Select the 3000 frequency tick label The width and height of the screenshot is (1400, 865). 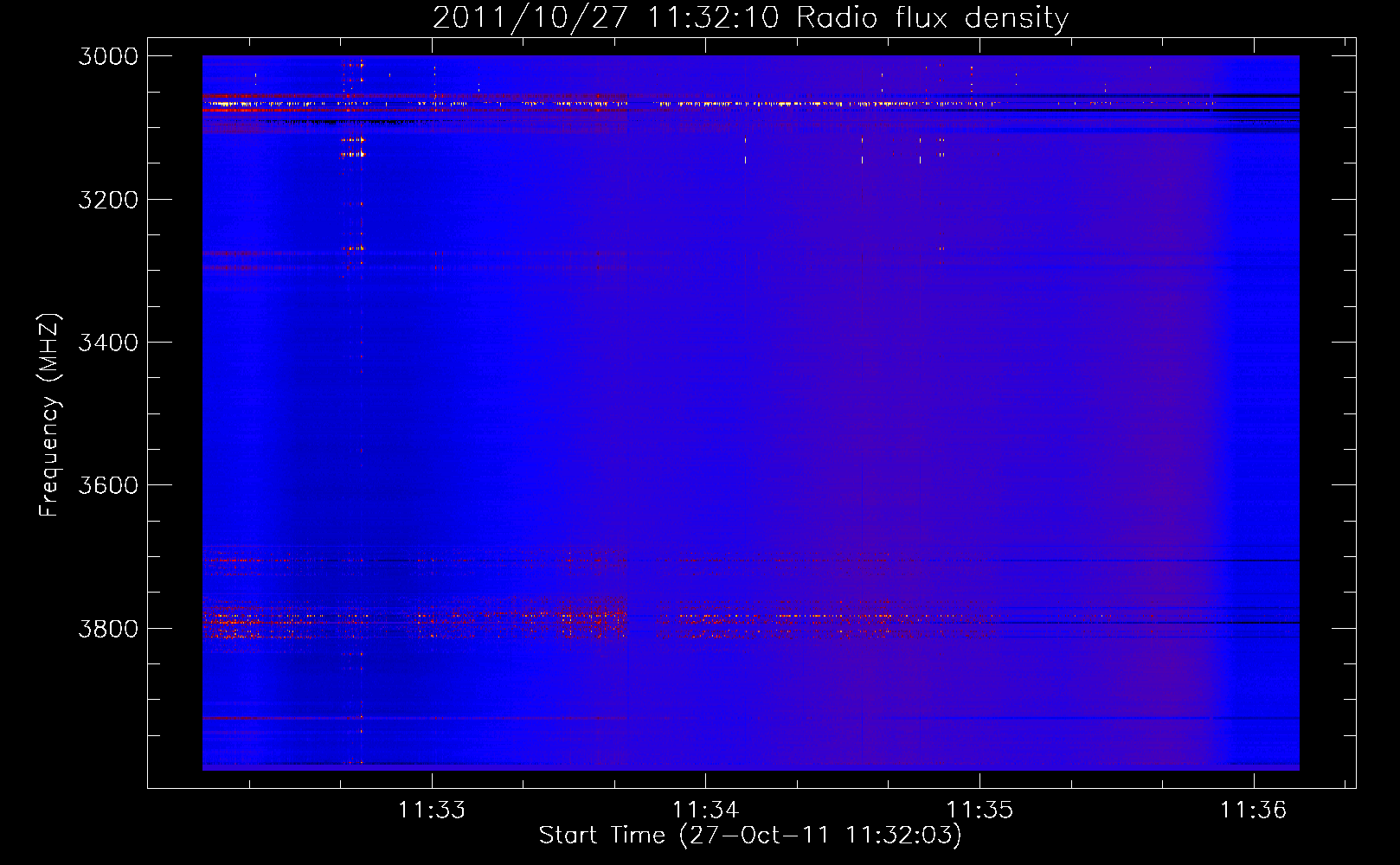108,56
